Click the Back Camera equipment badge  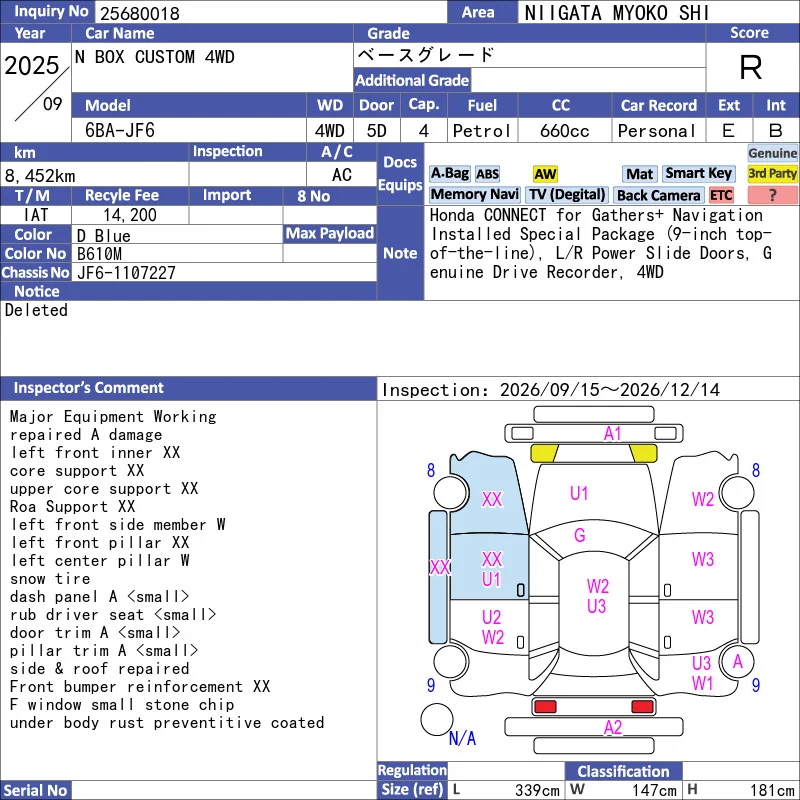click(x=658, y=195)
